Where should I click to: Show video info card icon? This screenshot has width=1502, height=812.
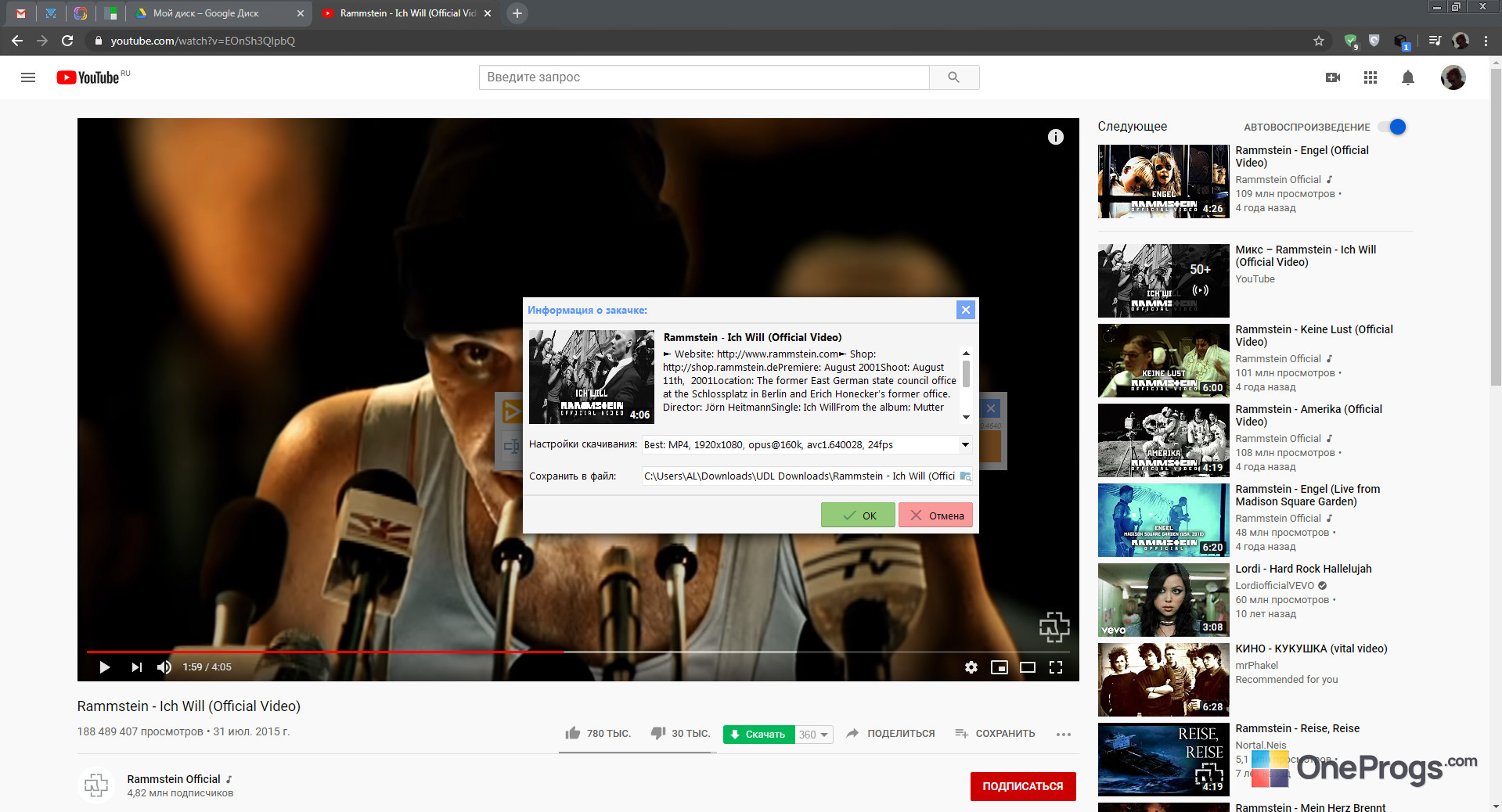(x=1056, y=137)
